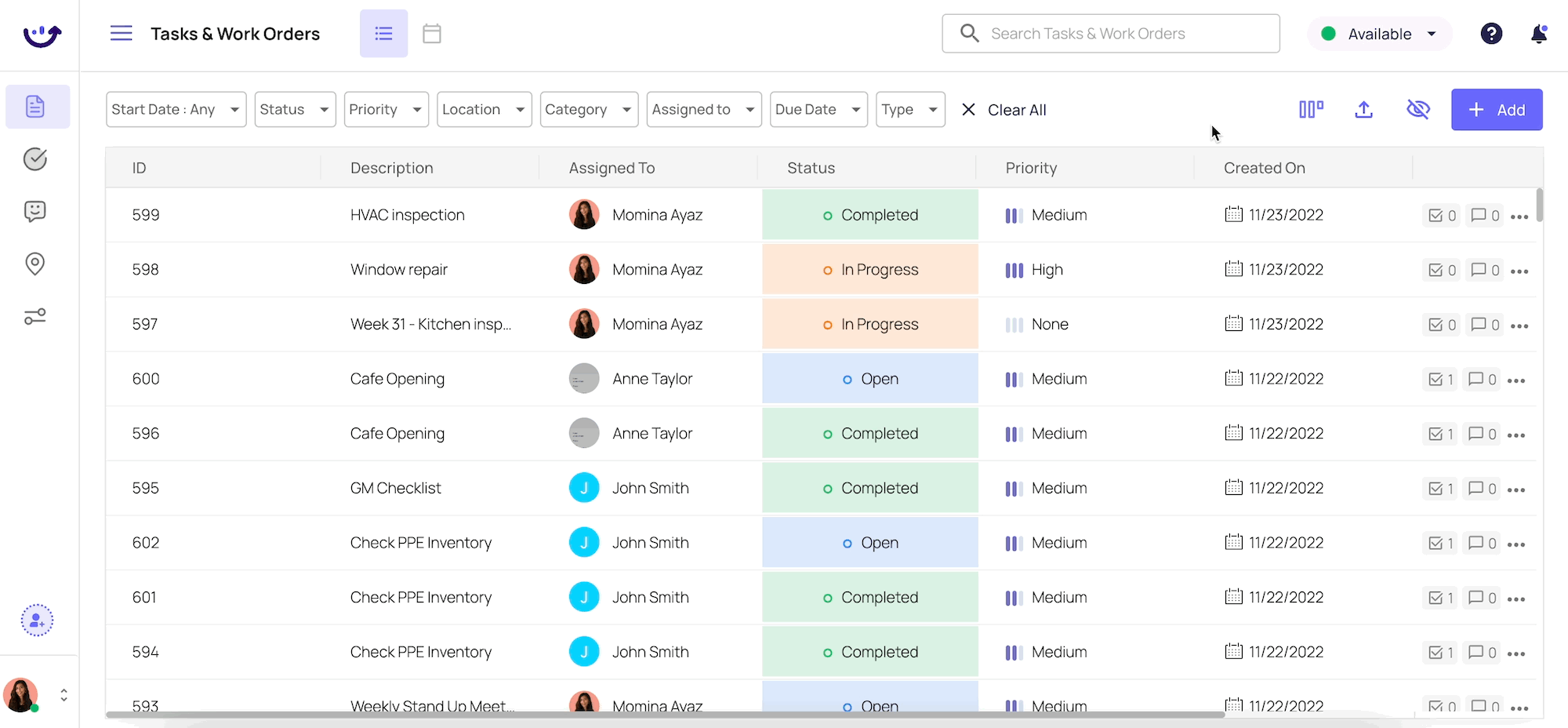Click the Open status of task 600

tap(870, 379)
